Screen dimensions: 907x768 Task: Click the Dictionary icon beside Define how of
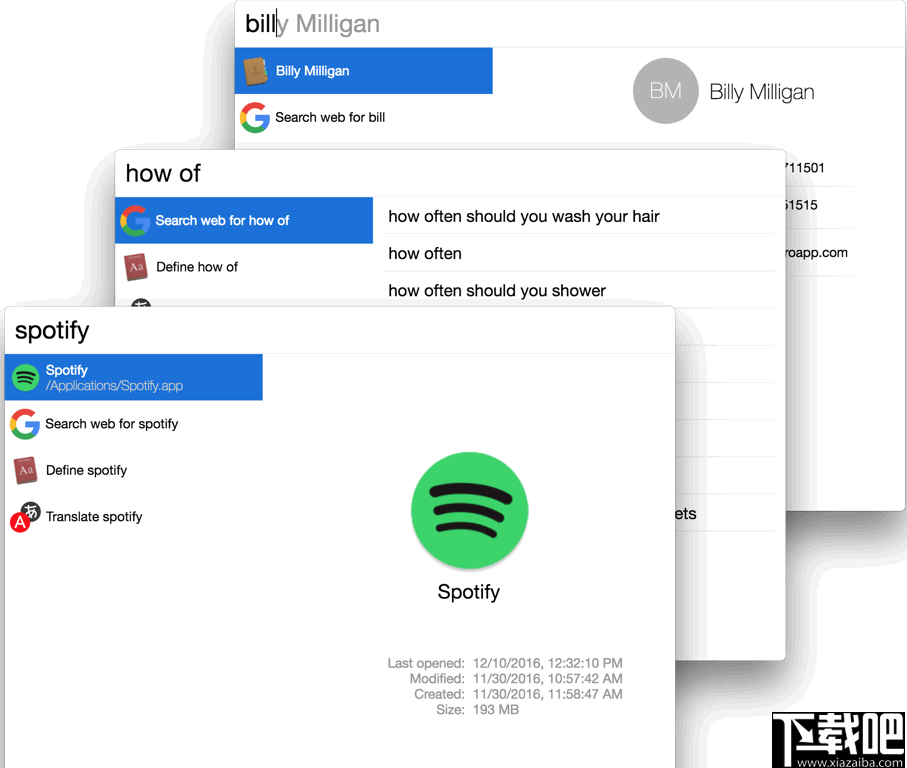[136, 267]
